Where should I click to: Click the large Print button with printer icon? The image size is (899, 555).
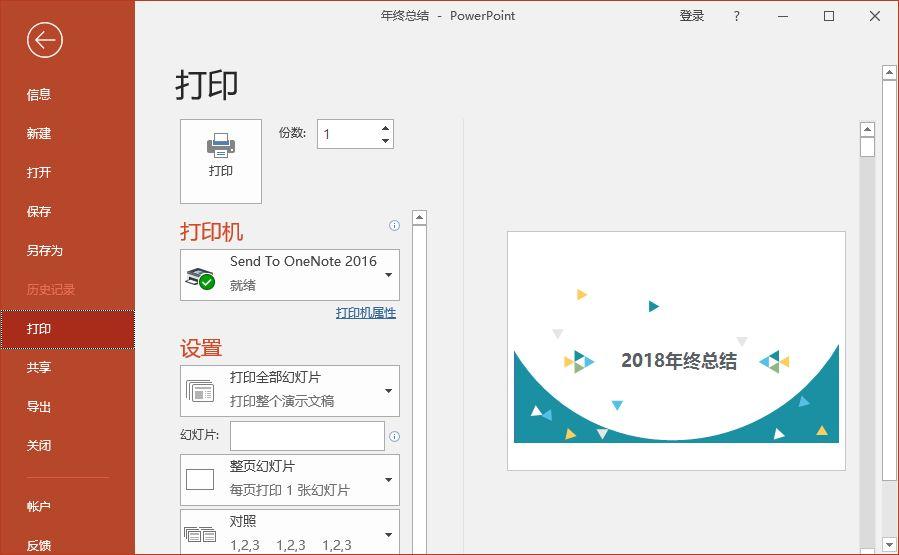click(221, 161)
